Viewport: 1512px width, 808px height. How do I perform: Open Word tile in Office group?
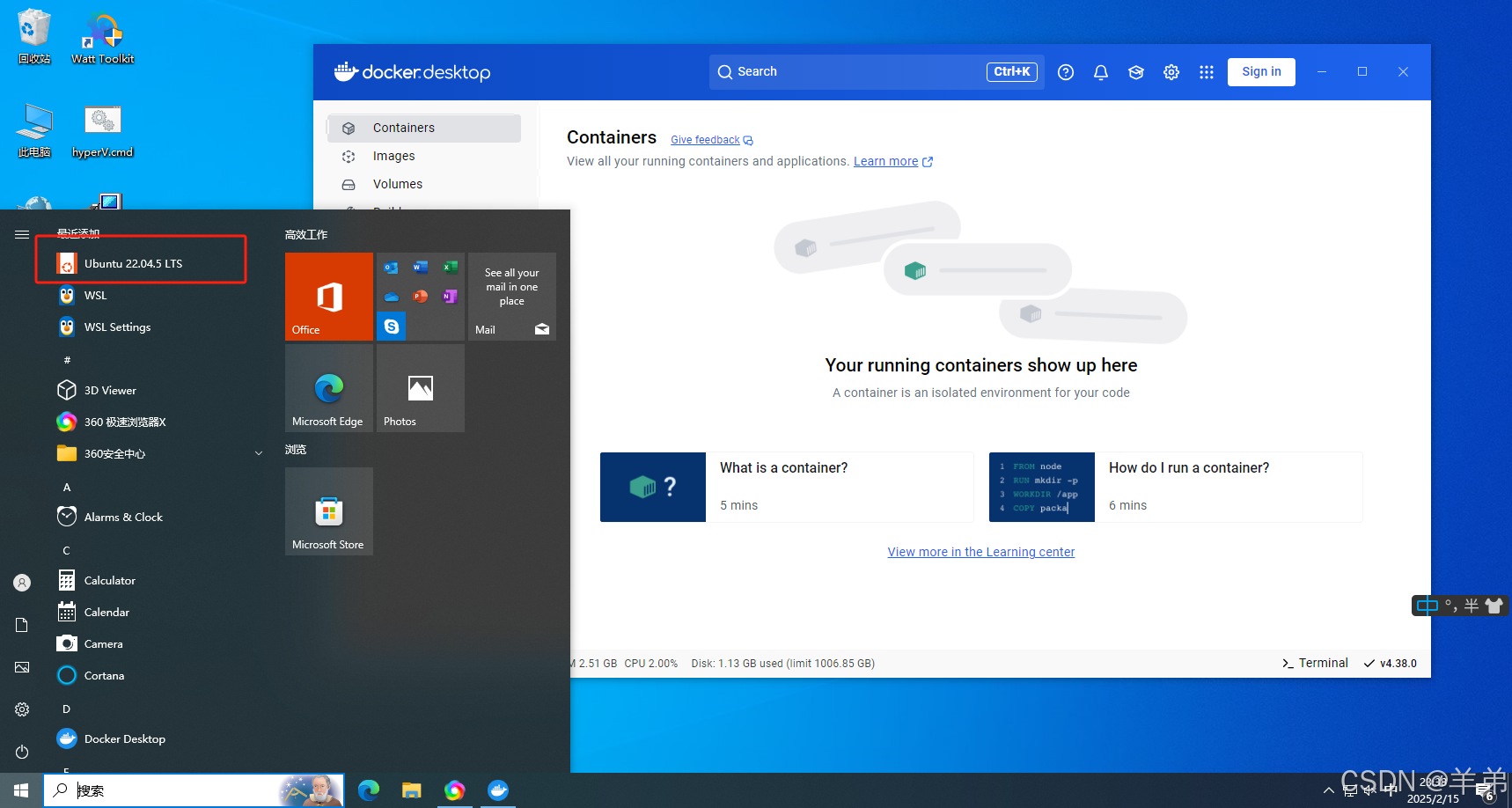coord(421,268)
